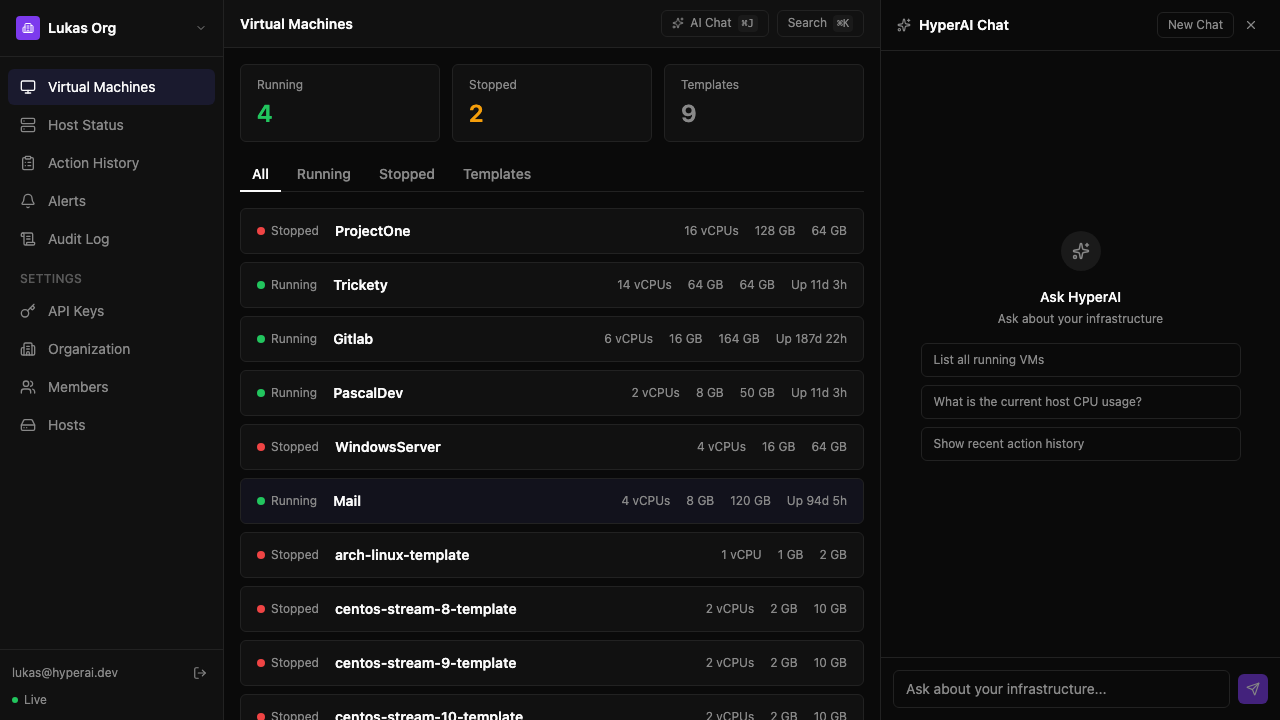Click the Members people icon

[28, 387]
